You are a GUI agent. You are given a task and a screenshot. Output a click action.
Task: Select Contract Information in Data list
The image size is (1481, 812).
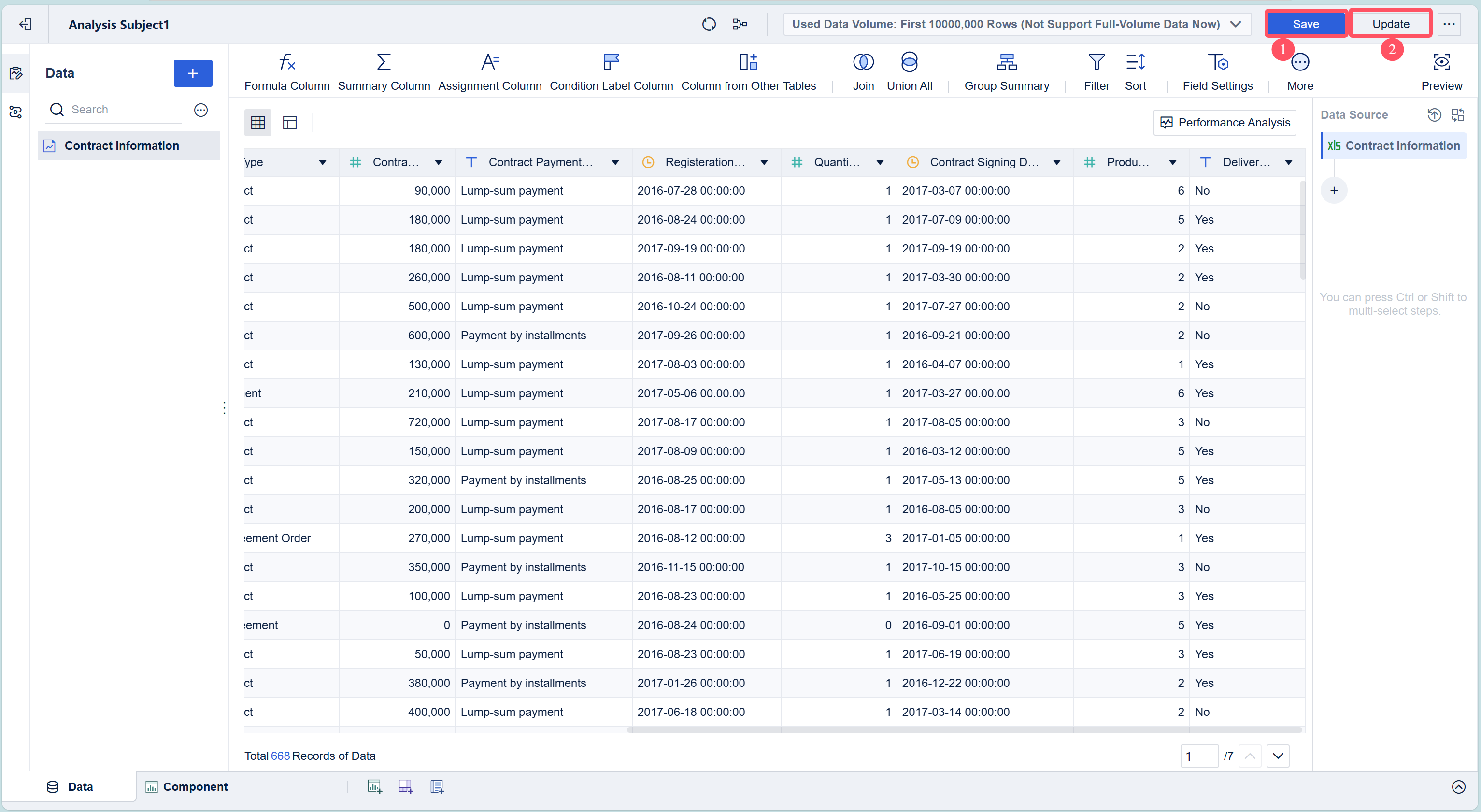pyautogui.click(x=121, y=146)
